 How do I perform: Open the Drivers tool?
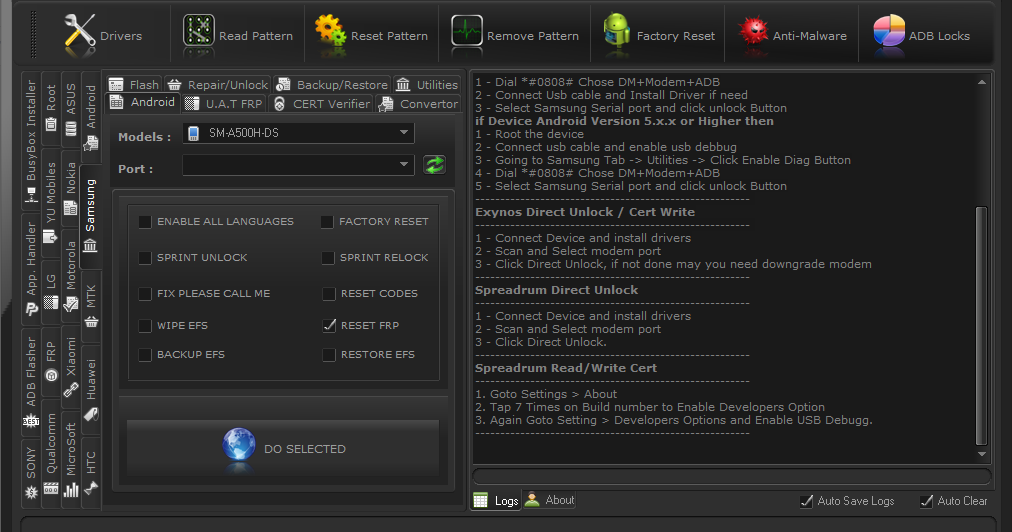[x=103, y=36]
